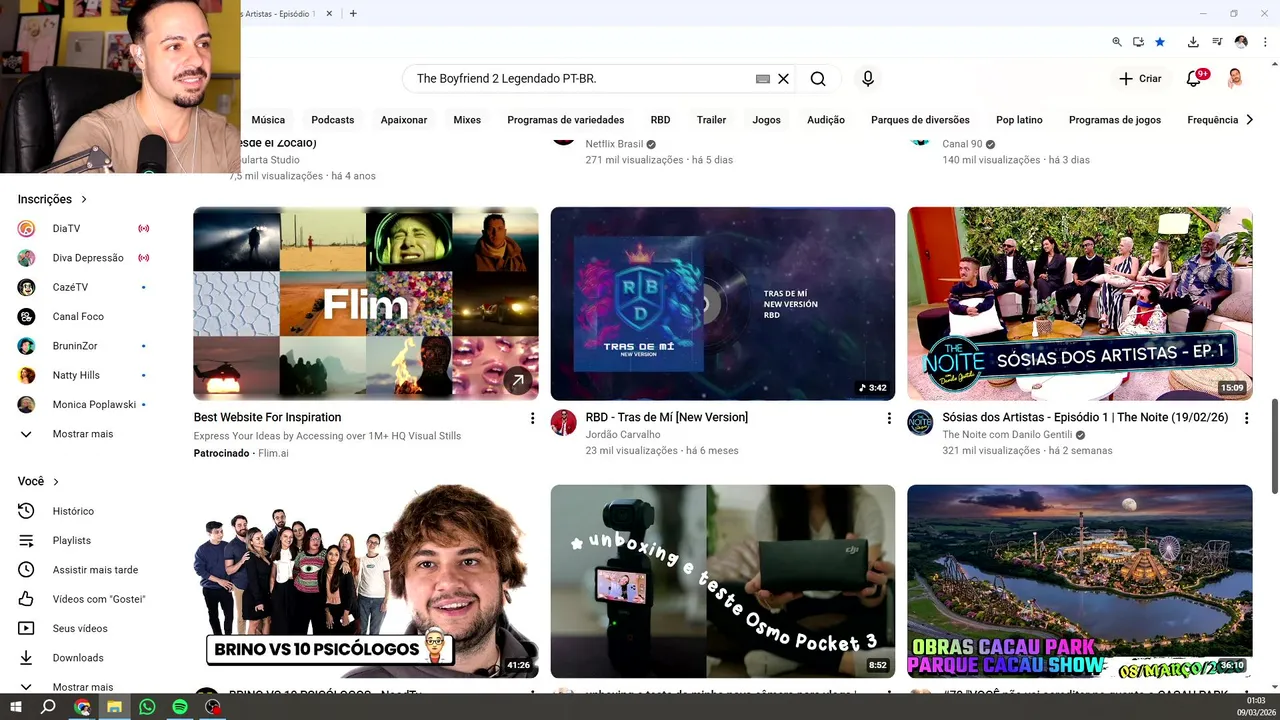Open DiaTV subscription channel

84,229
